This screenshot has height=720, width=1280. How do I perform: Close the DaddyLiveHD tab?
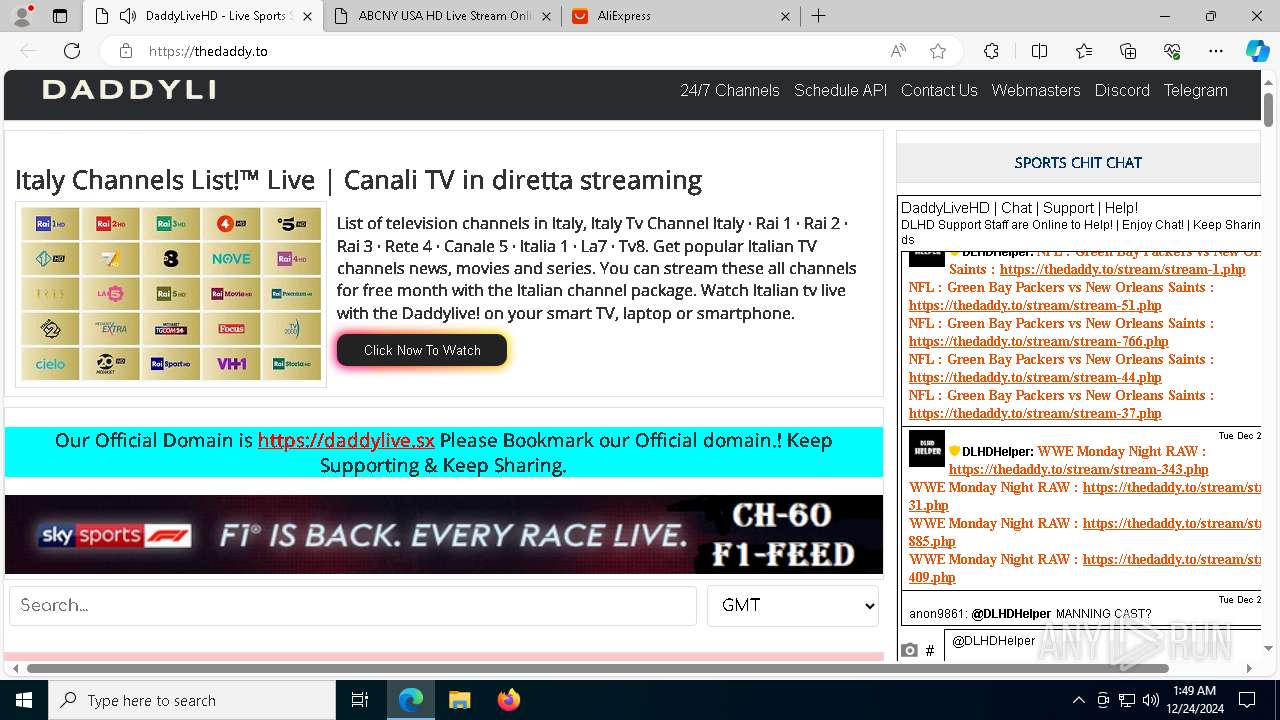(x=307, y=16)
